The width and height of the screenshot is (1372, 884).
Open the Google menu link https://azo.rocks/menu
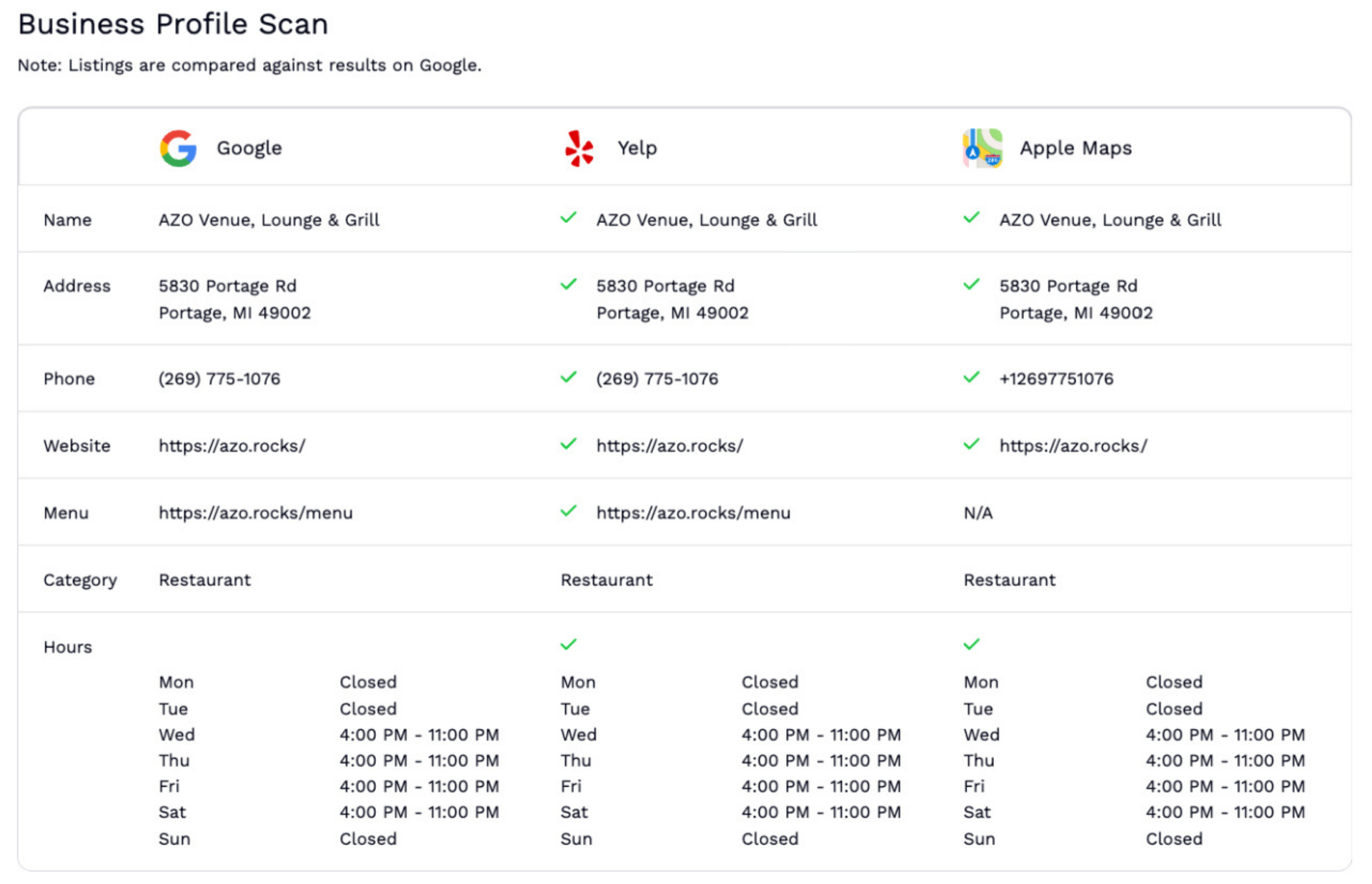point(256,513)
